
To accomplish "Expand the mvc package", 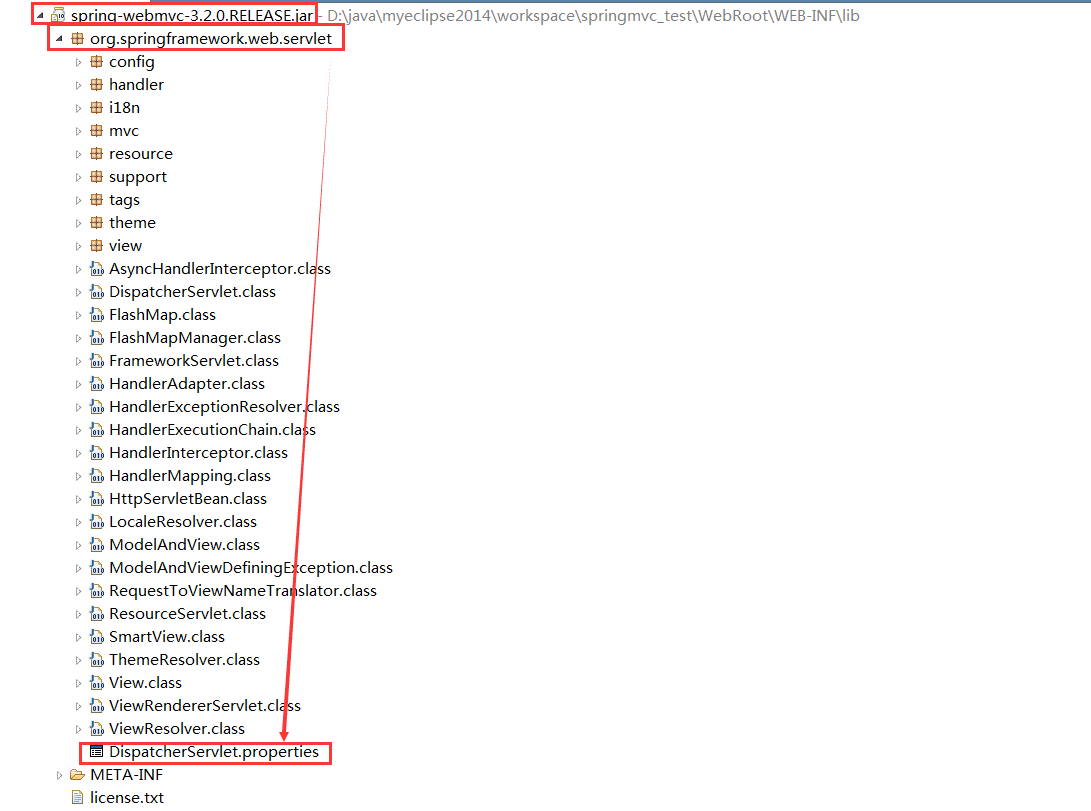I will 79,131.
